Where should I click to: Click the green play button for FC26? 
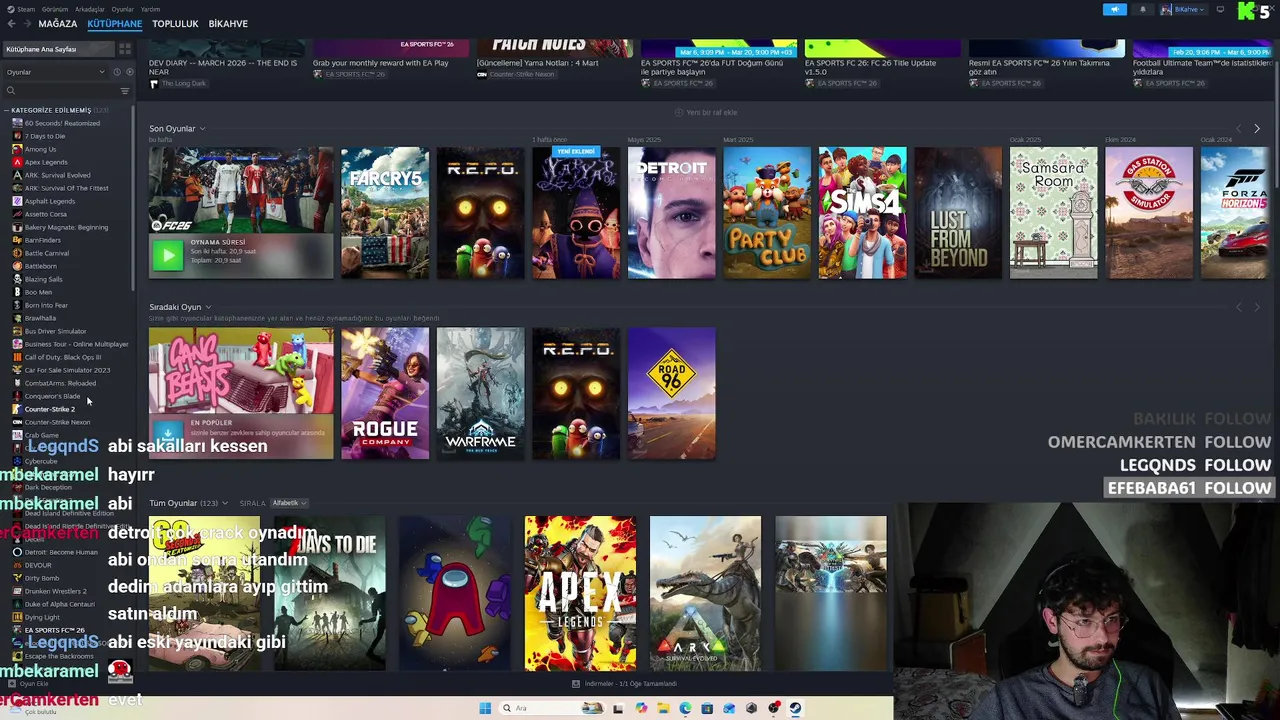pos(167,256)
